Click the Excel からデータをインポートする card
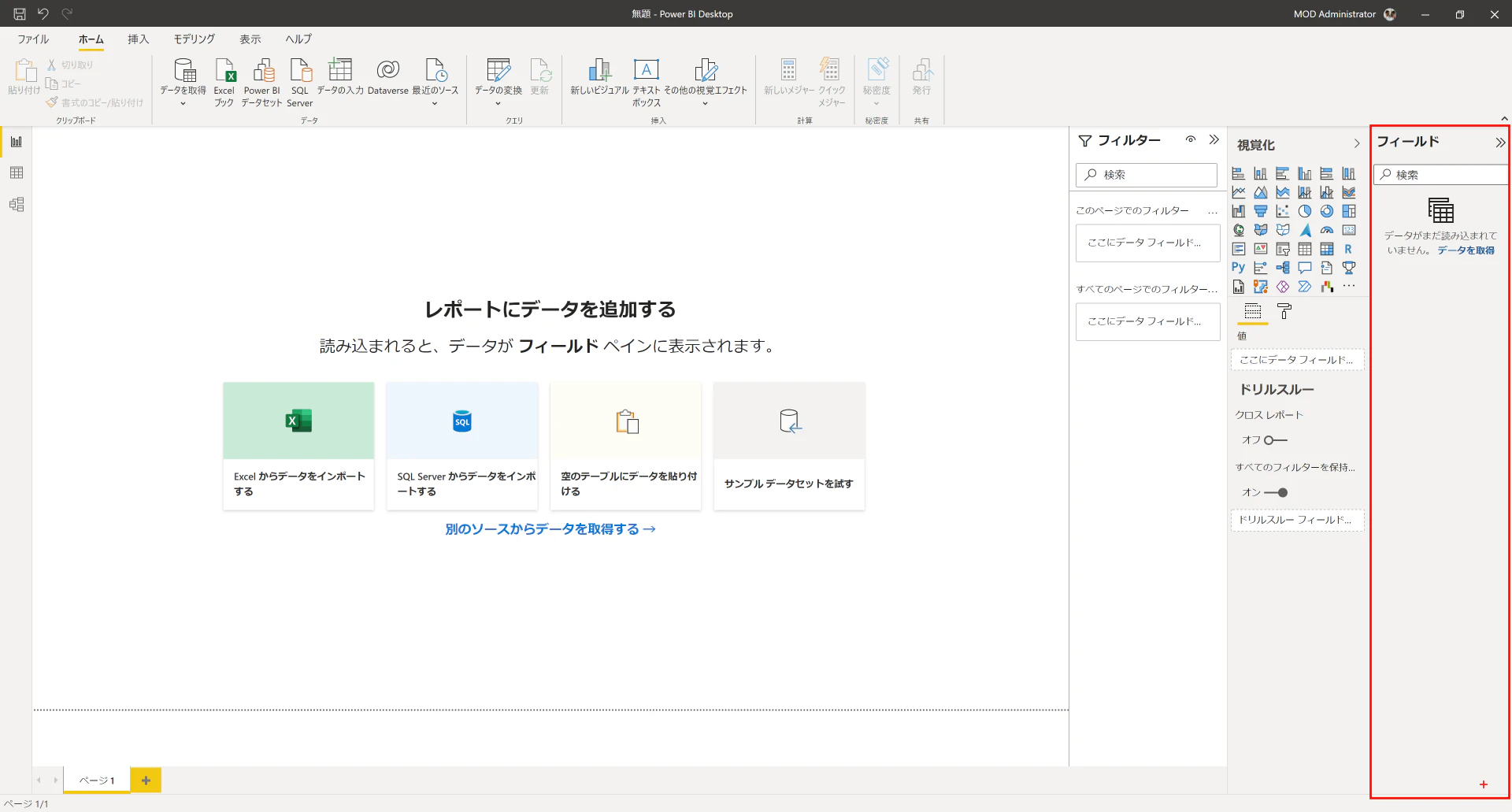This screenshot has width=1512, height=812. 298,446
